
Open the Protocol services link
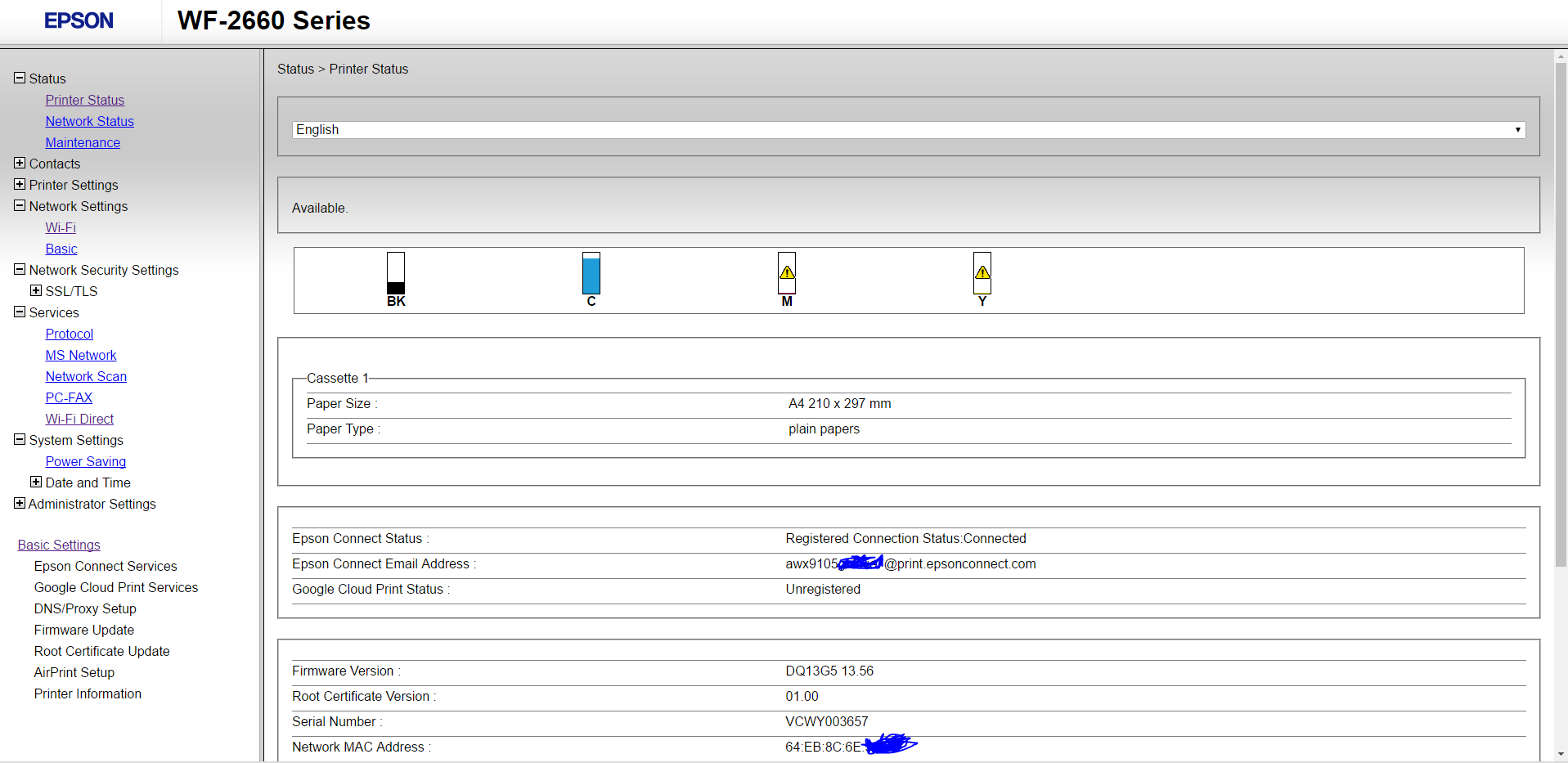pos(70,334)
